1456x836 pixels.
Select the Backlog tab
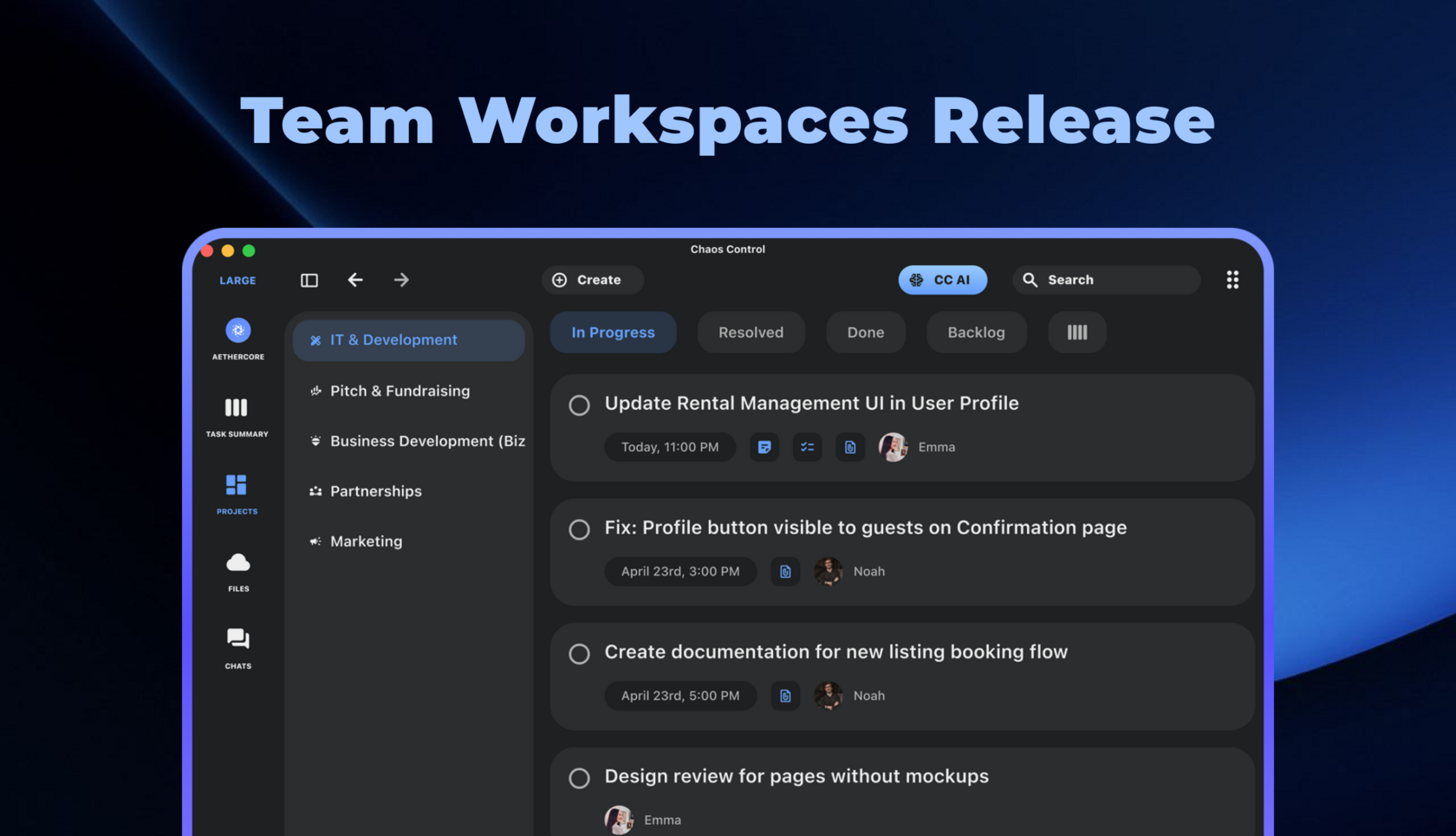point(977,333)
